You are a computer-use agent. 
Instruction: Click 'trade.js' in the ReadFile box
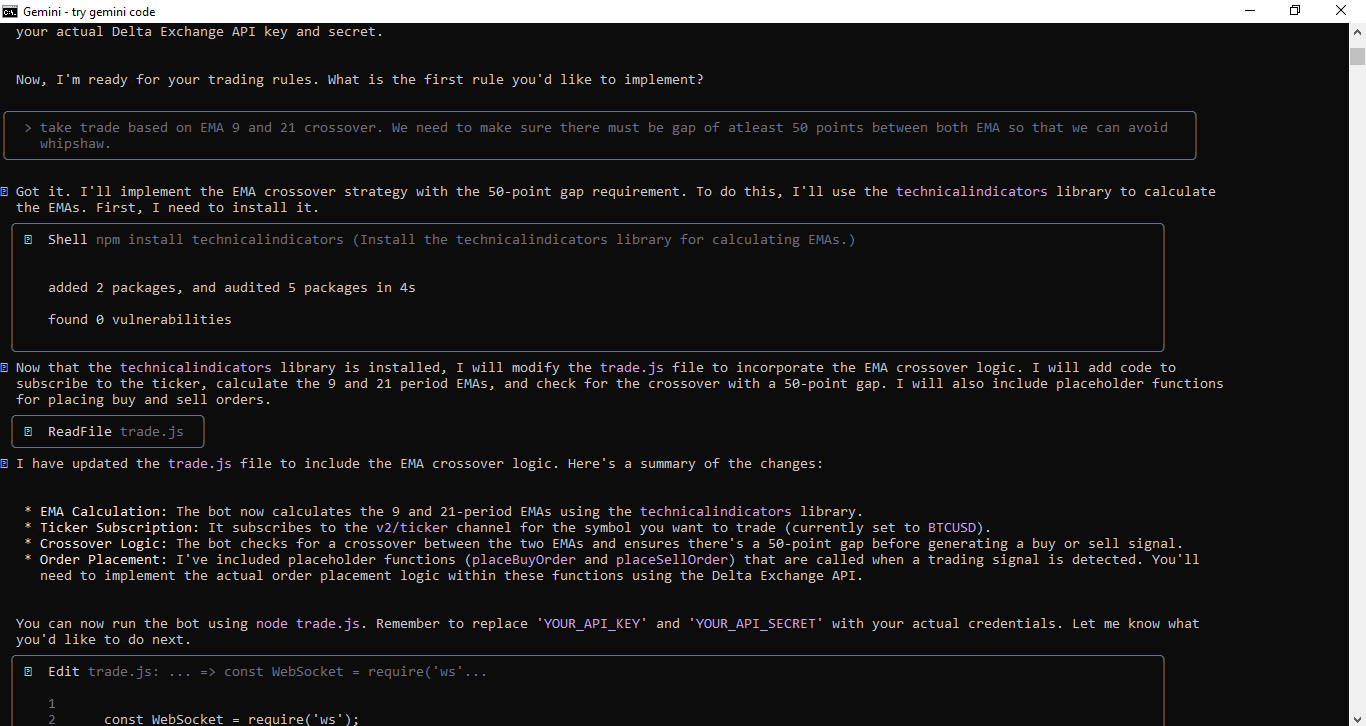[152, 431]
